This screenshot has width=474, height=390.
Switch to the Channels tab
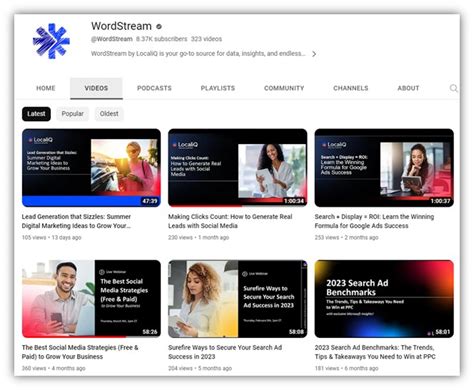click(351, 88)
